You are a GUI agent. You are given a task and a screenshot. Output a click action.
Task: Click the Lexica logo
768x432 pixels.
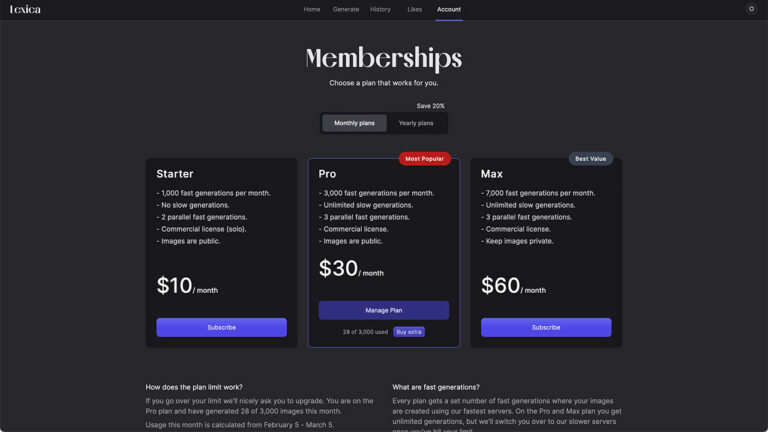(26, 9)
